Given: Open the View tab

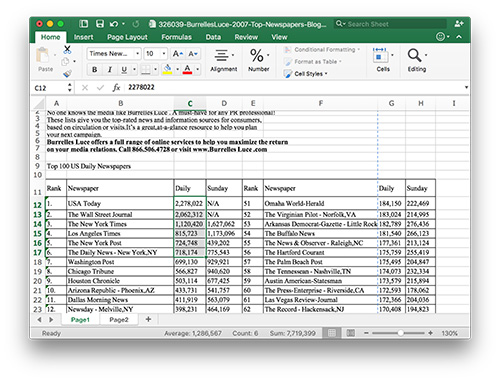Looking at the screenshot, I should pyautogui.click(x=279, y=37).
